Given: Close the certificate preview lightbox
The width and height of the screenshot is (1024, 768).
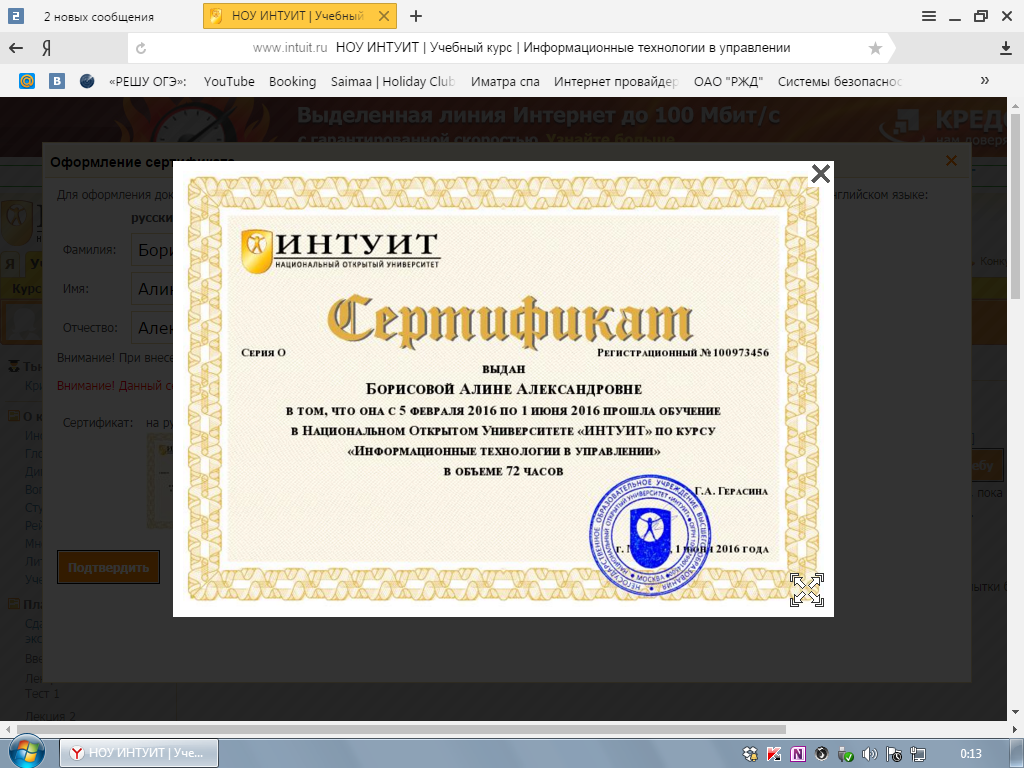Looking at the screenshot, I should click(x=820, y=174).
